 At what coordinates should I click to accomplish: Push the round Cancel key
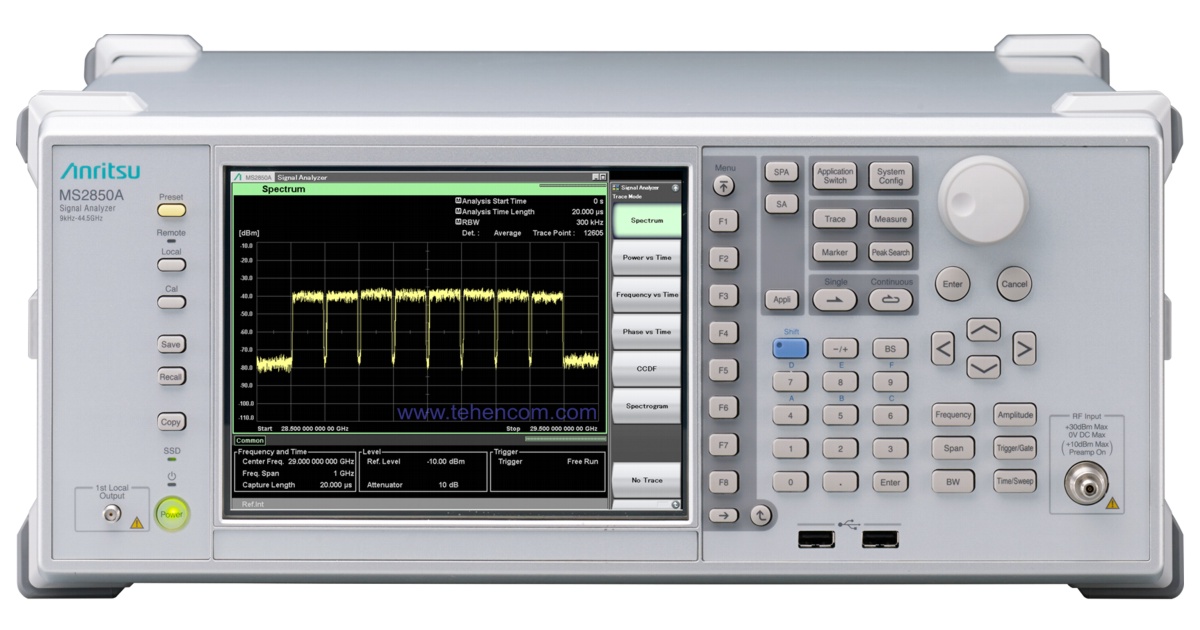(x=1014, y=284)
